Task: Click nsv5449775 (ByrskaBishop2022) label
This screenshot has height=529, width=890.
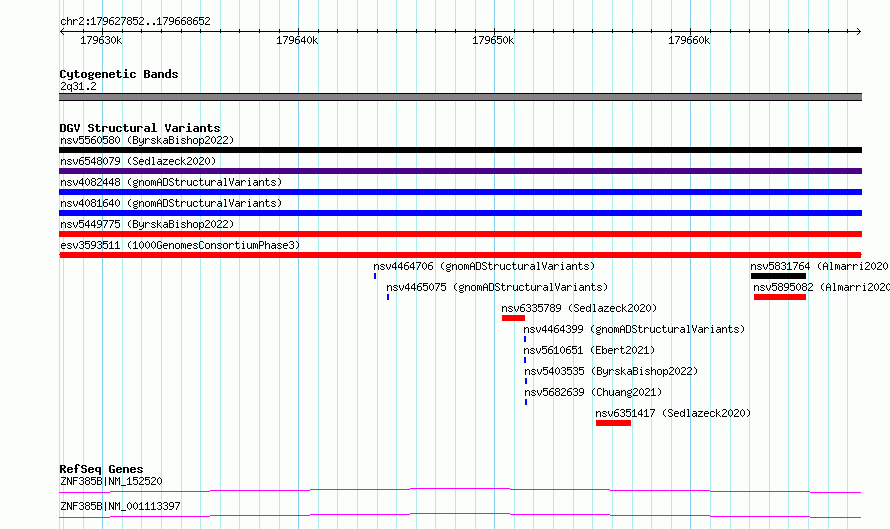Action: [x=147, y=224]
